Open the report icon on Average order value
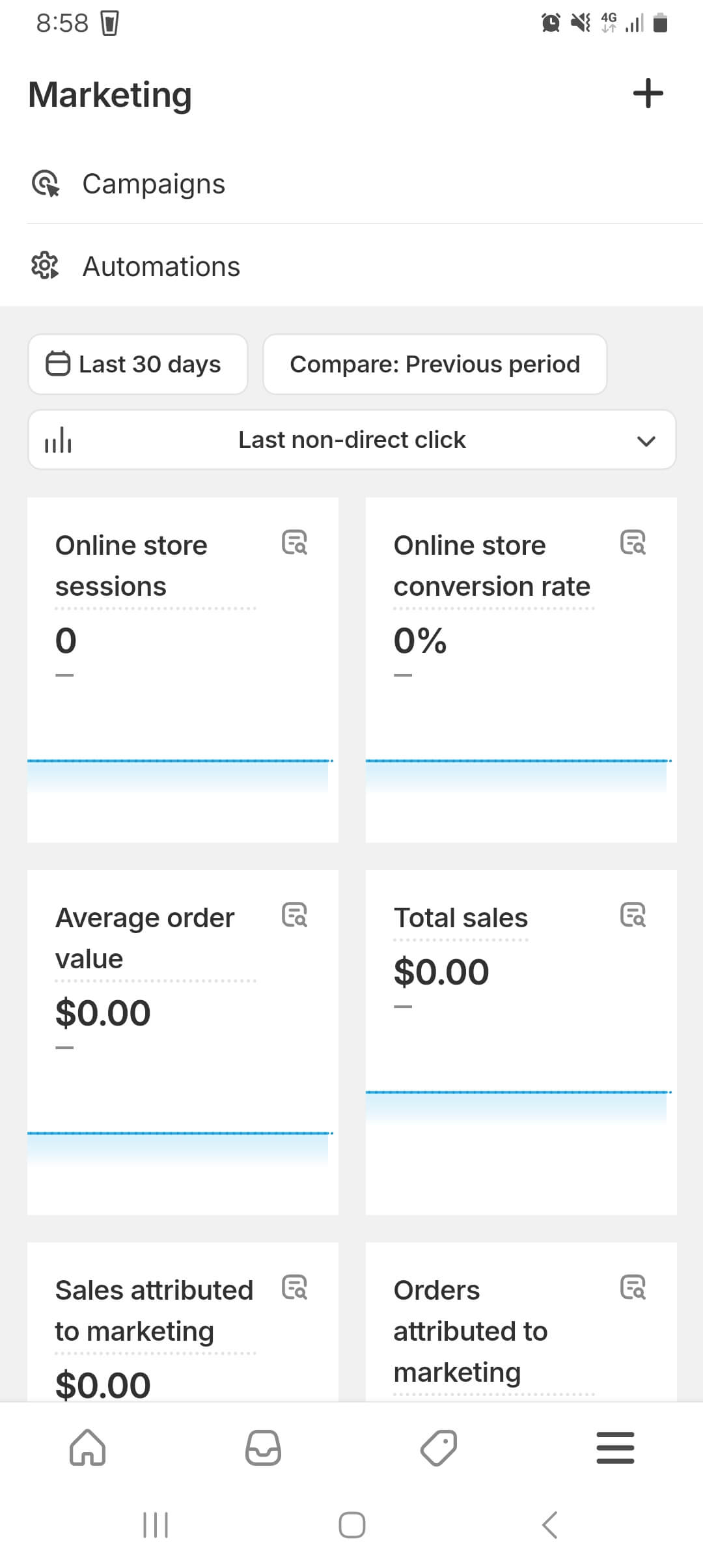This screenshot has width=703, height=1568. click(x=294, y=915)
